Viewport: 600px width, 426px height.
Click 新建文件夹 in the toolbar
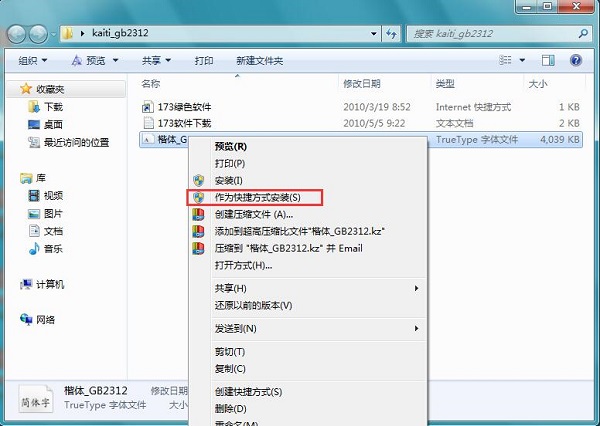point(259,60)
